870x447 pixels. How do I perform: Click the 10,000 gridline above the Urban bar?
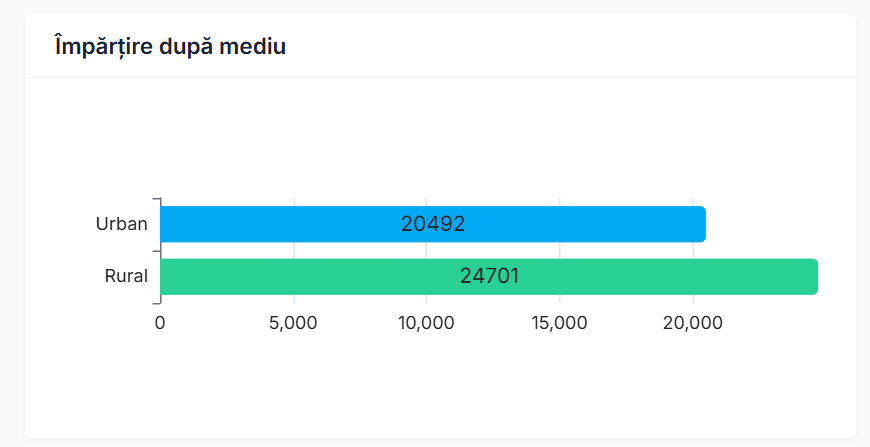point(427,202)
